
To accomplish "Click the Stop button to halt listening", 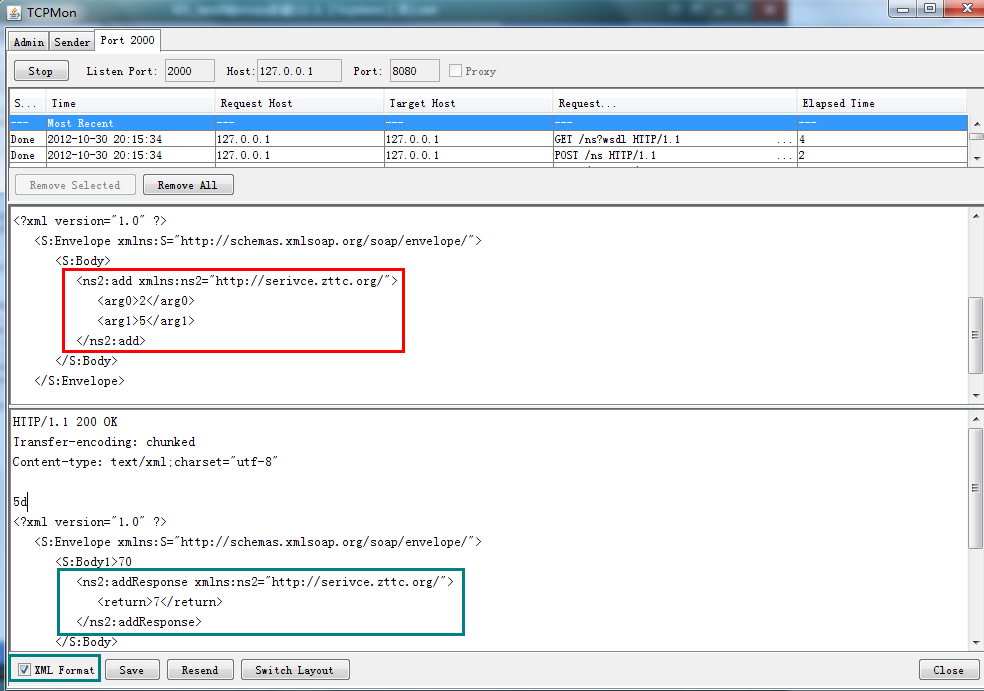I will tap(40, 70).
